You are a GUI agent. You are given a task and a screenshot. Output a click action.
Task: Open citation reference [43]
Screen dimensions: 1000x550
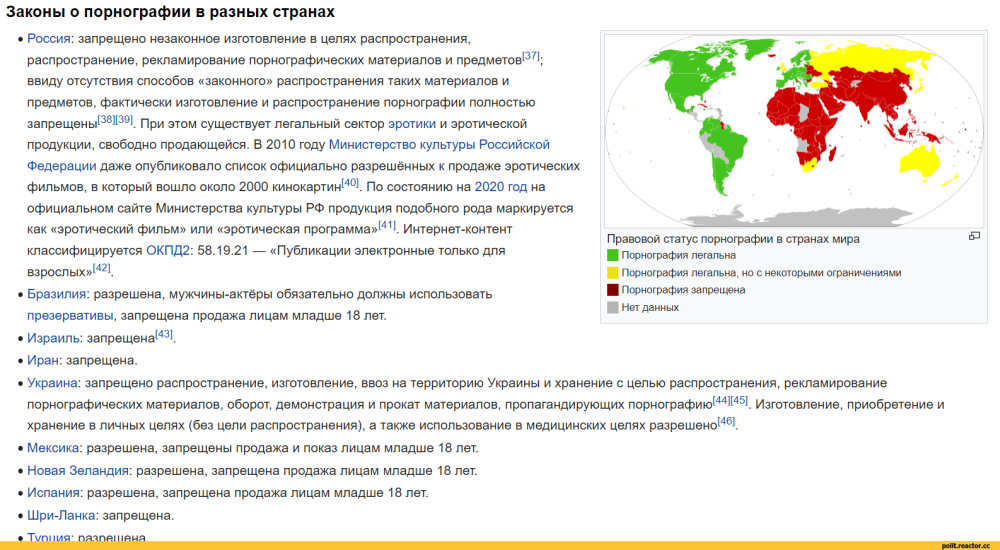click(x=164, y=334)
